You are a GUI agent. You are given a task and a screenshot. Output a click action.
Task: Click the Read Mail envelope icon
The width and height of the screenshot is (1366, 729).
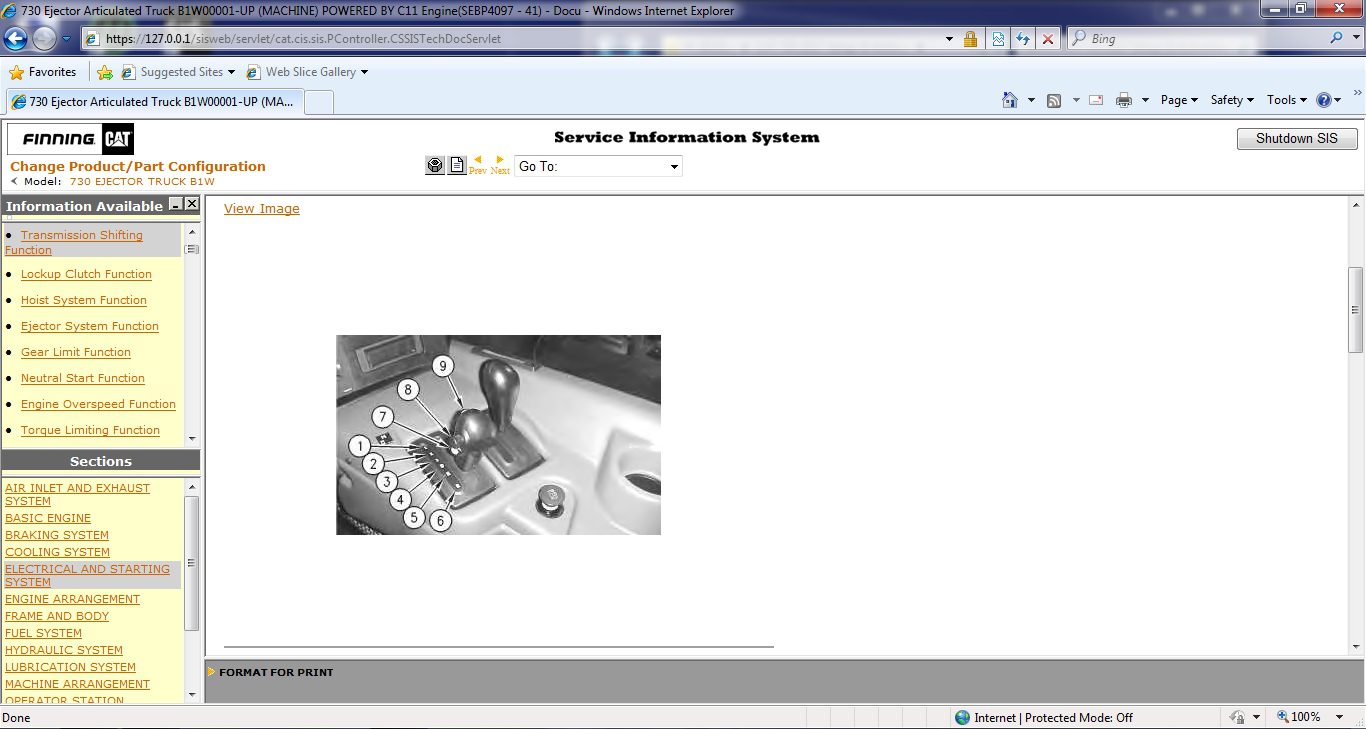coord(1096,100)
